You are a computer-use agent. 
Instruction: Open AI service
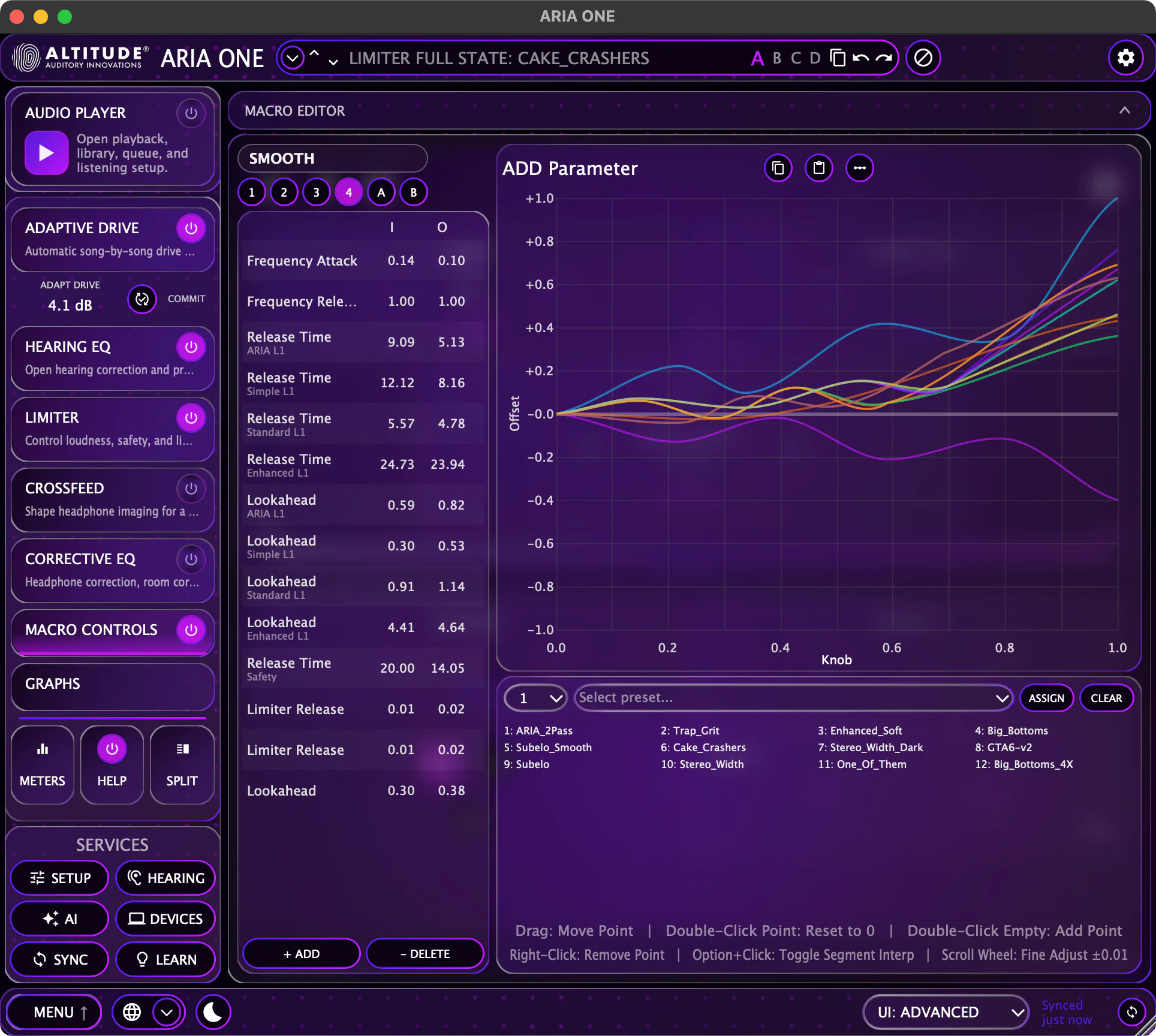(x=60, y=918)
